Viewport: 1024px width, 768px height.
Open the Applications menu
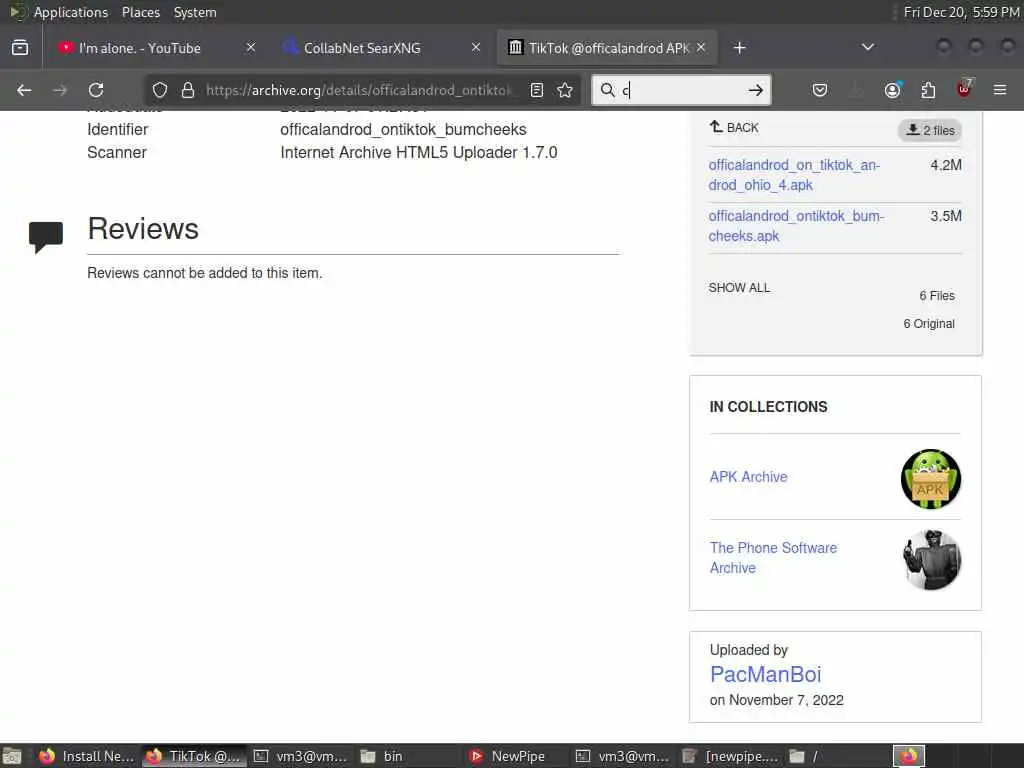point(71,12)
